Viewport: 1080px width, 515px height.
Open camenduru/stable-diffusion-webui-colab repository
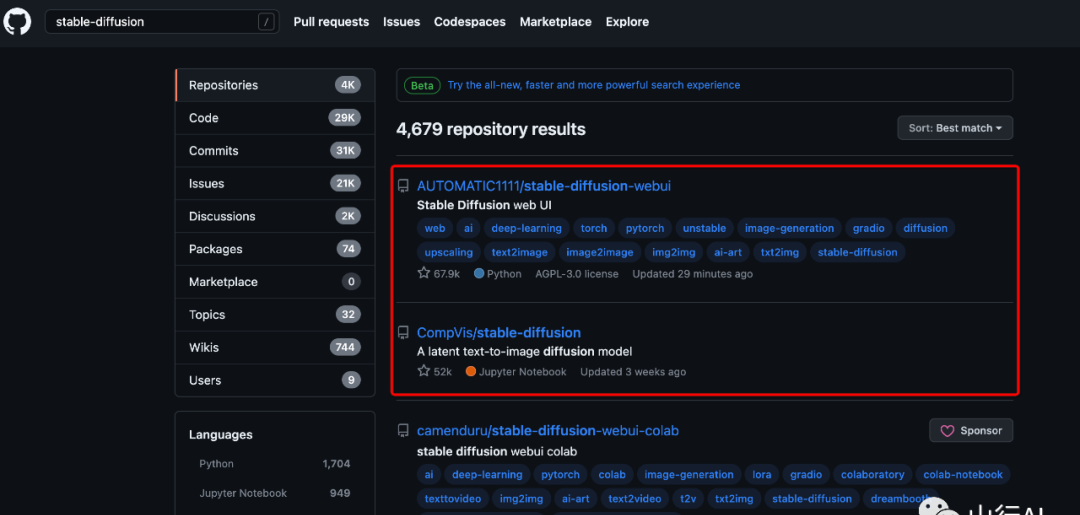tap(548, 431)
